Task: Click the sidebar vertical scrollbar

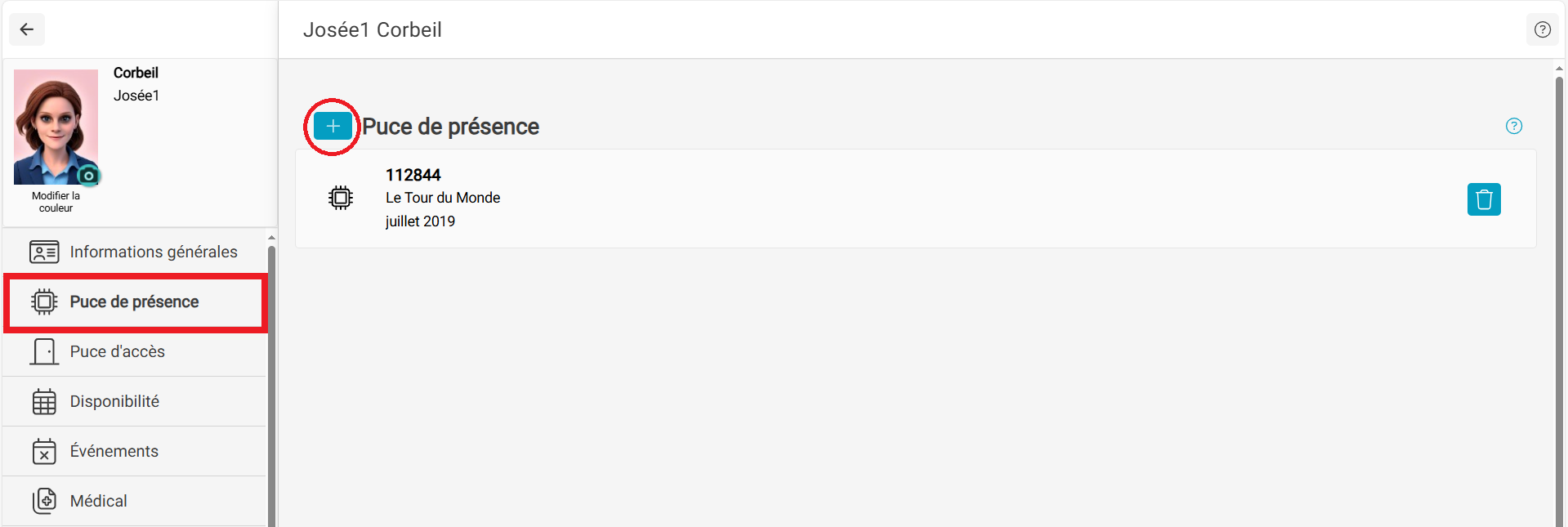Action: pos(271,382)
